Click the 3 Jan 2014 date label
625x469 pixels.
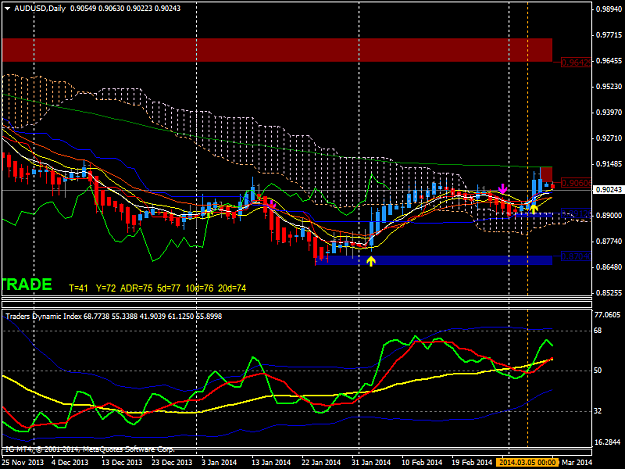219,463
